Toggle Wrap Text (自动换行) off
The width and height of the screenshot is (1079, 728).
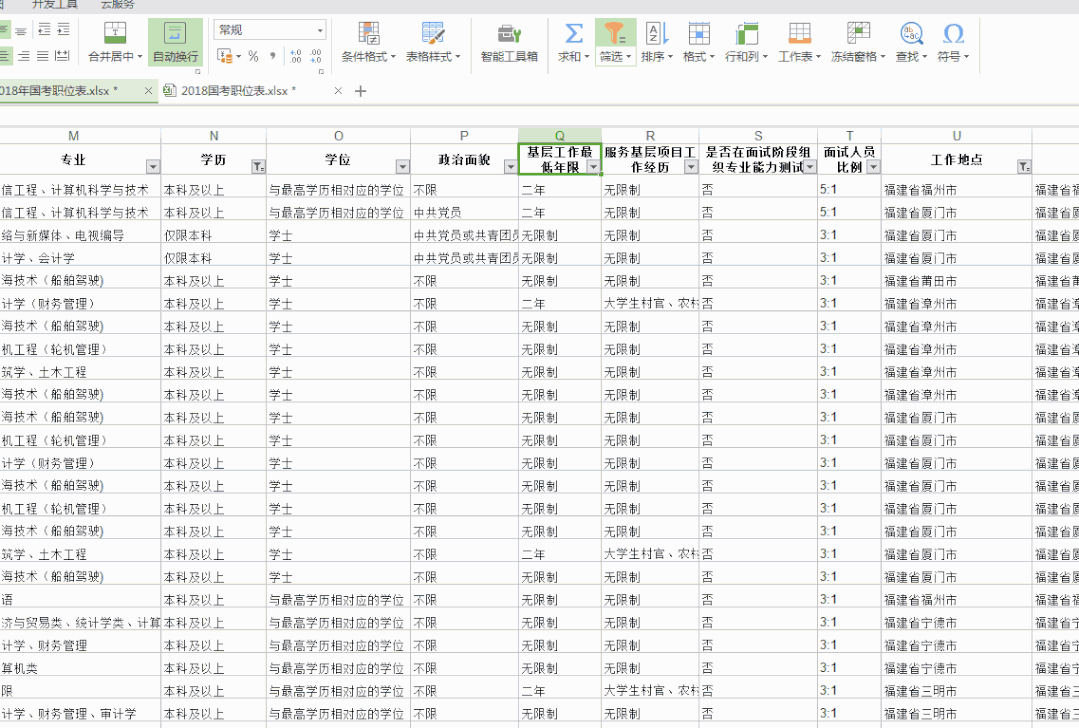point(175,42)
